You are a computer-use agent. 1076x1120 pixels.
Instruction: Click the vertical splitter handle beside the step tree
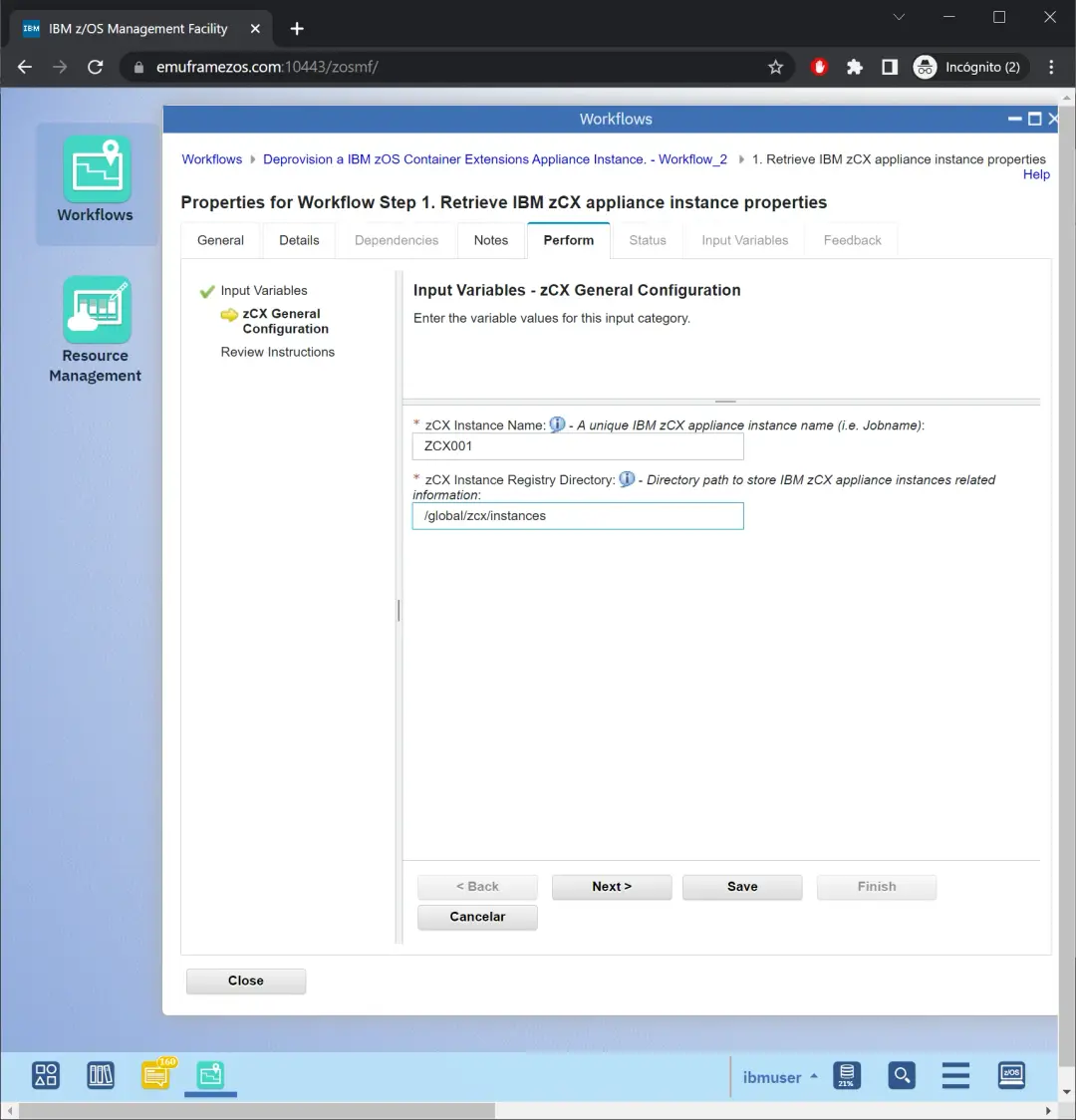pos(399,609)
